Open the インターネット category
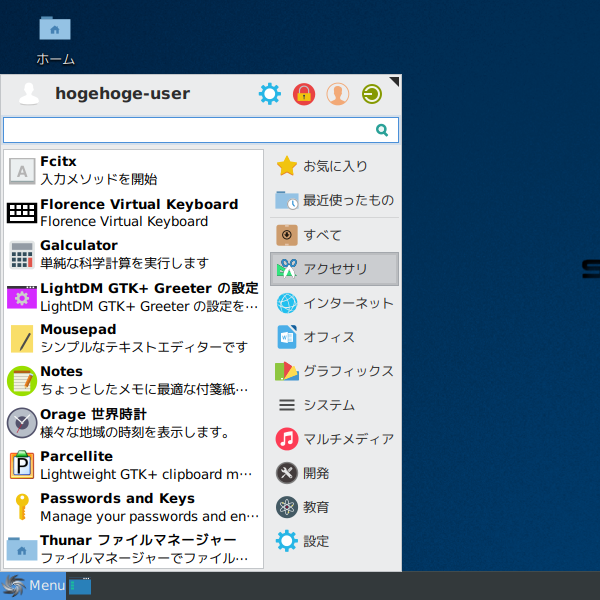This screenshot has height=600, width=600. pos(334,303)
